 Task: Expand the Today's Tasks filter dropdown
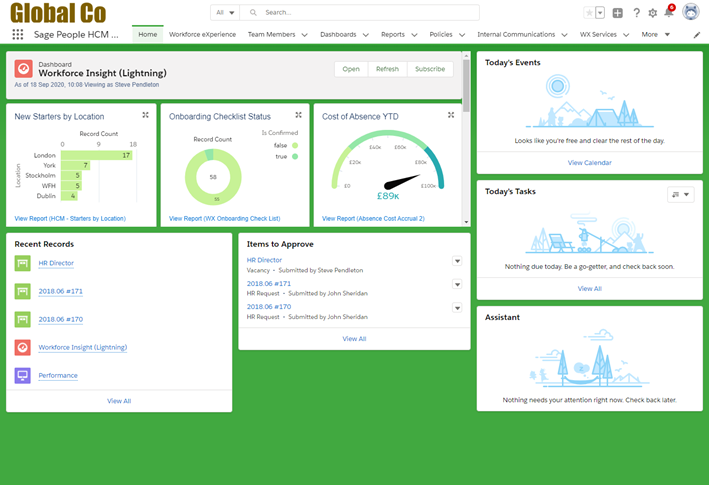(681, 195)
